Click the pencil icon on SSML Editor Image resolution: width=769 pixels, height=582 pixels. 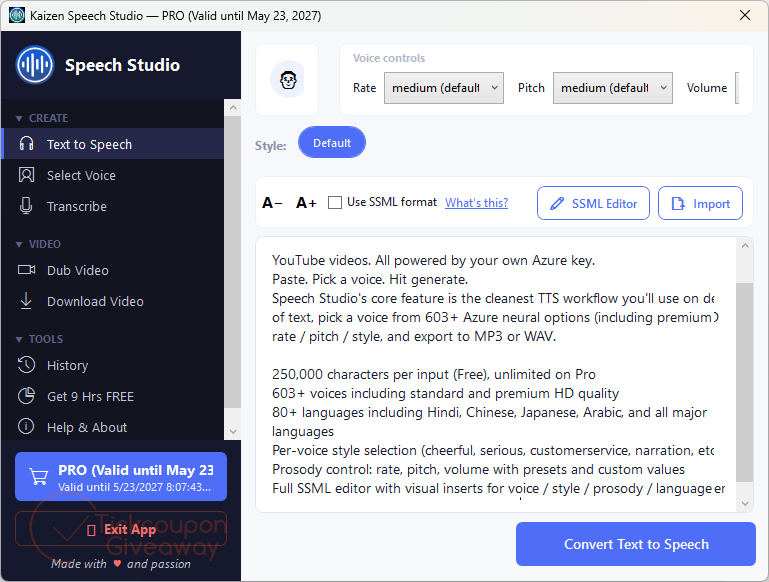[557, 203]
